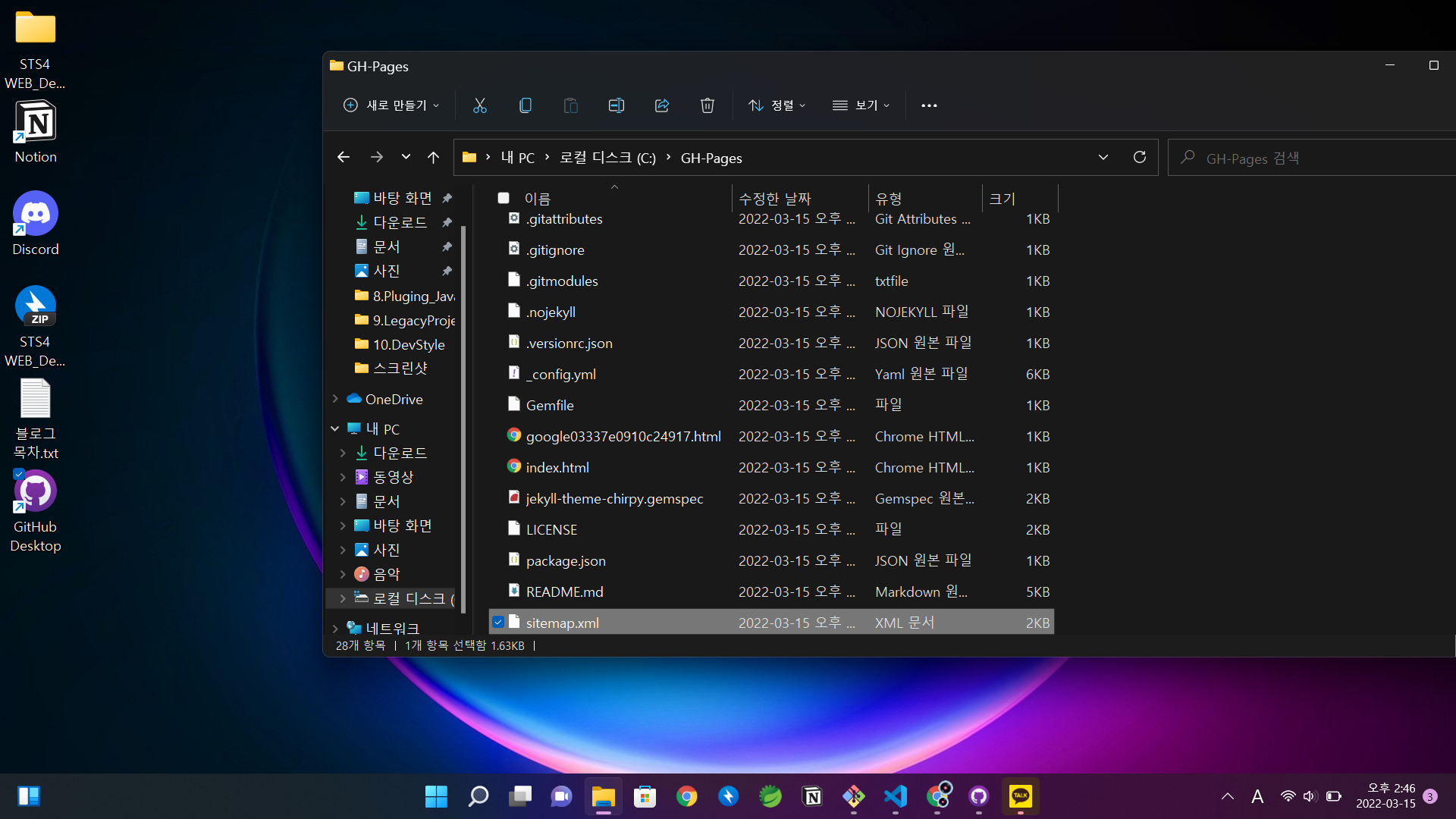This screenshot has height=819, width=1456.
Task: Click 로컬 디스크 (C:) in the address breadcrumb
Action: click(x=607, y=158)
